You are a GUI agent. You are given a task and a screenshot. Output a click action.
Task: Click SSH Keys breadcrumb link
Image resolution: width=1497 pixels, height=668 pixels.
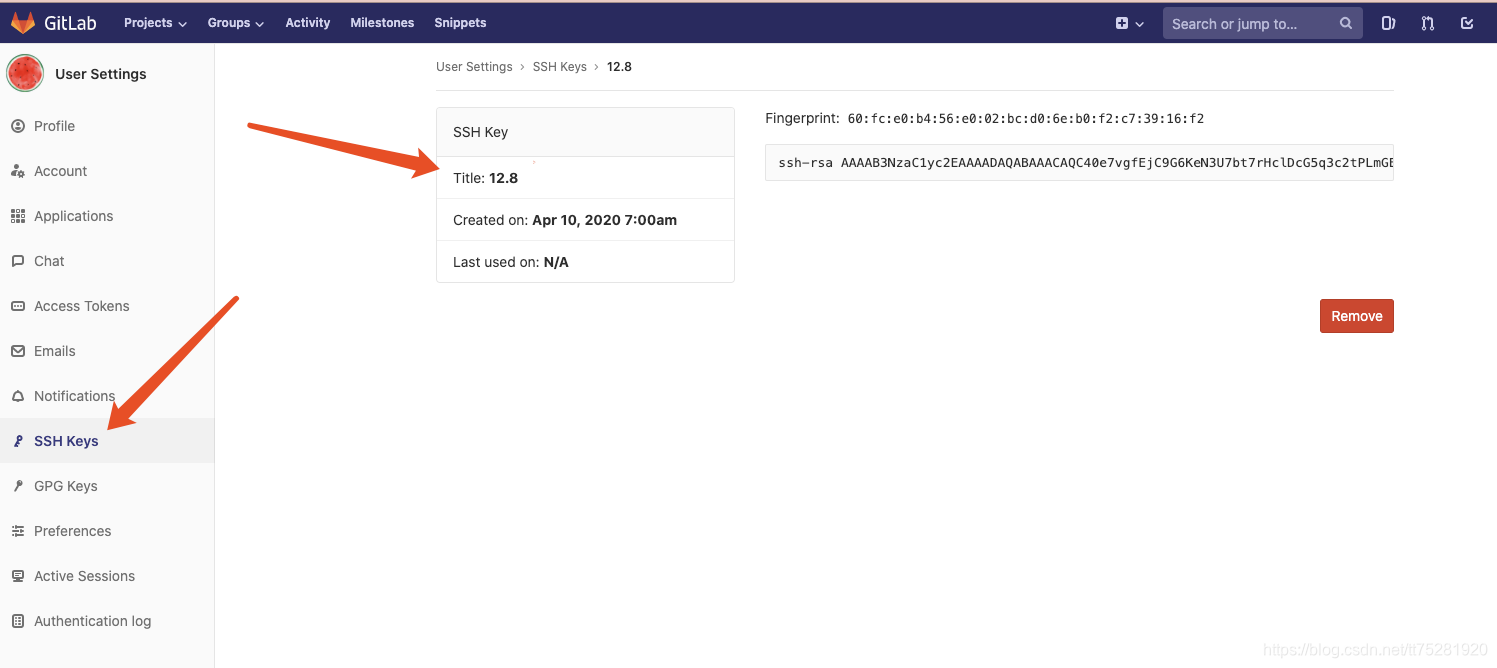click(x=560, y=67)
